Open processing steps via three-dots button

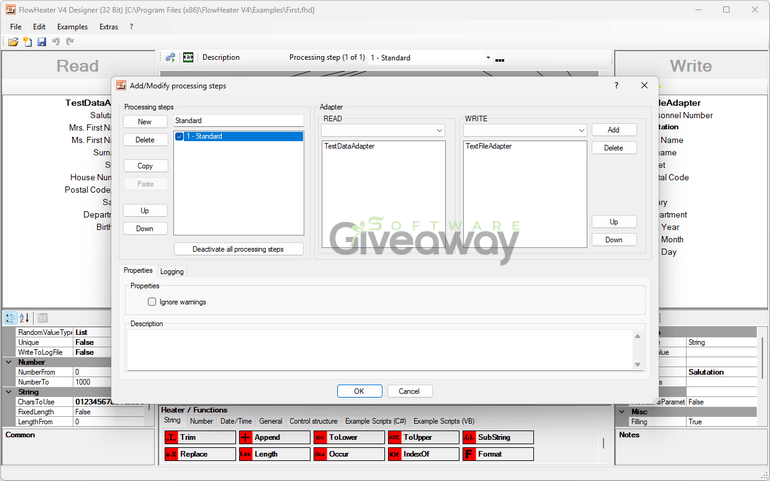click(x=499, y=60)
